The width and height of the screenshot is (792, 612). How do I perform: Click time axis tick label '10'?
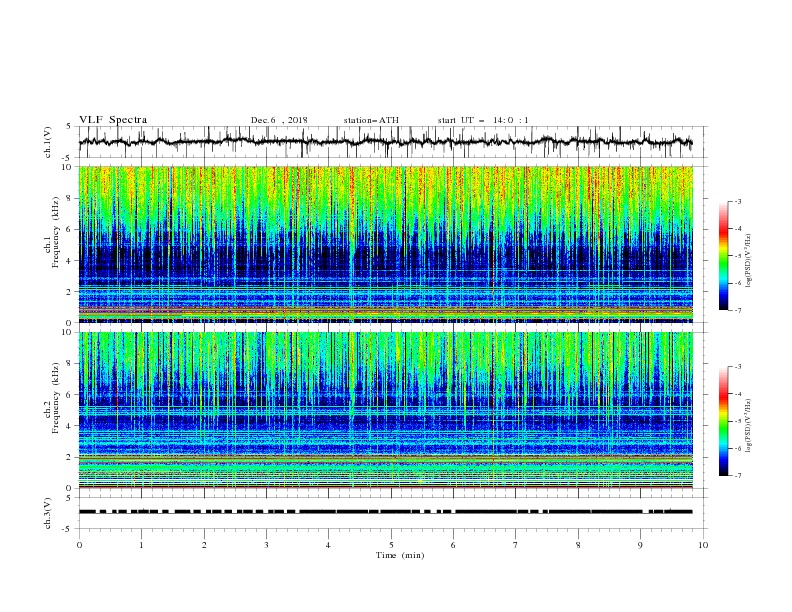[x=703, y=545]
